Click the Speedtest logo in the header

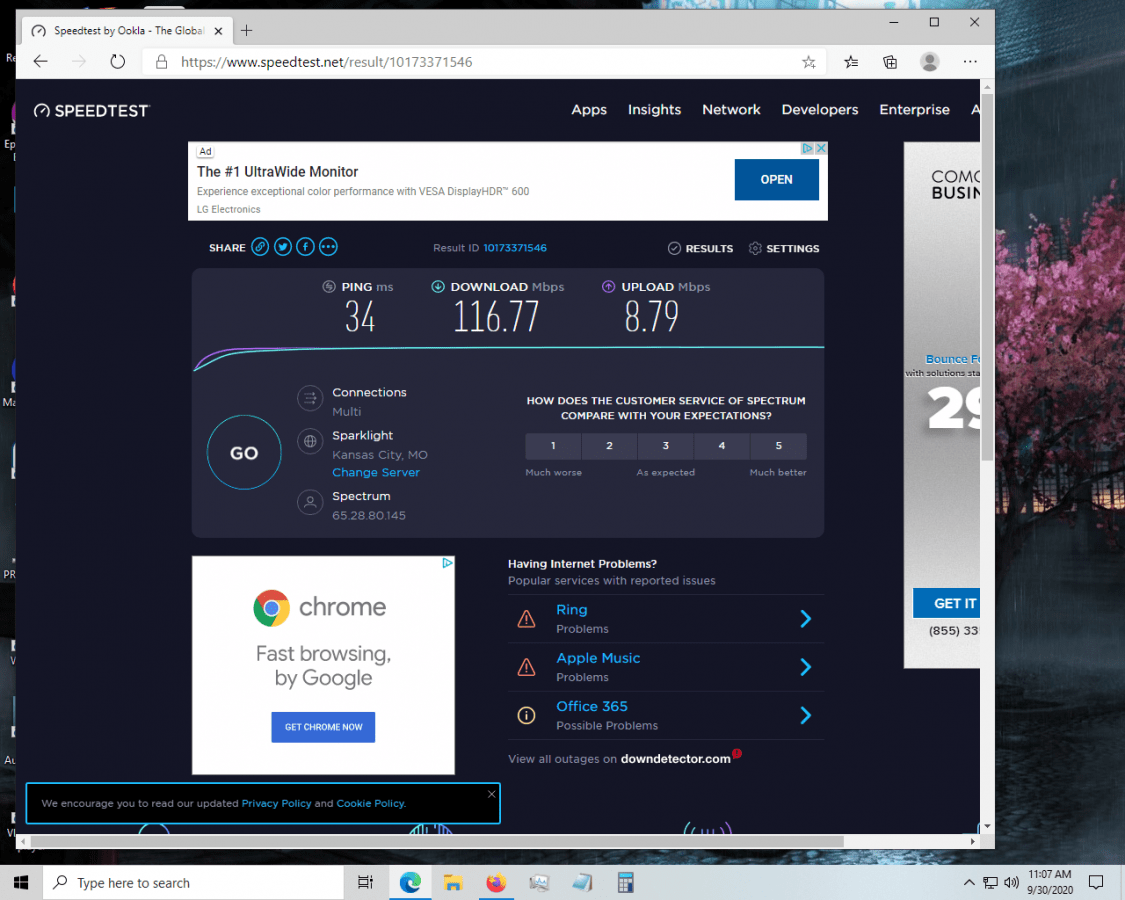click(x=91, y=110)
